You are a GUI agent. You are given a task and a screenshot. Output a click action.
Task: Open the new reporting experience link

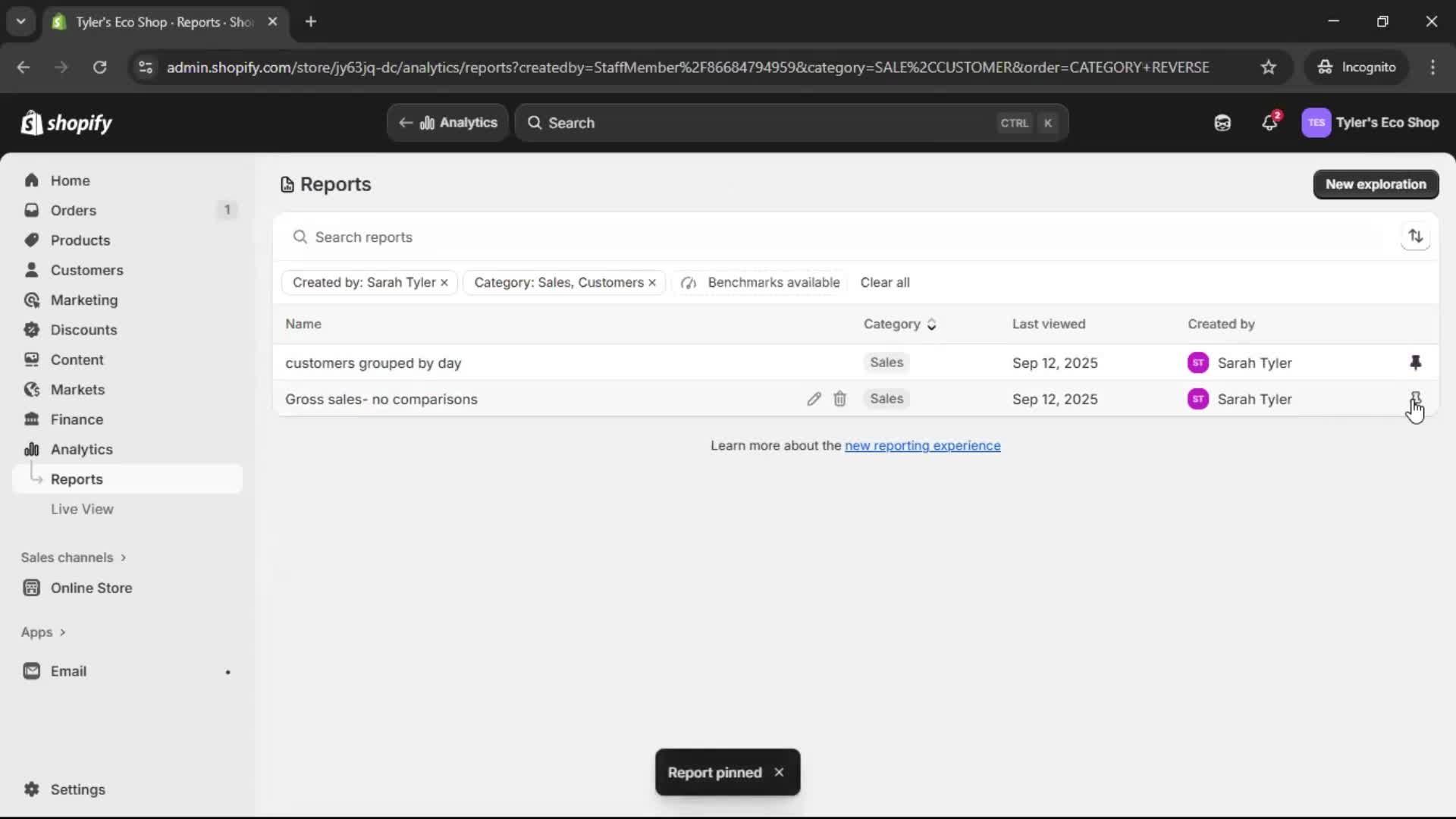922,446
